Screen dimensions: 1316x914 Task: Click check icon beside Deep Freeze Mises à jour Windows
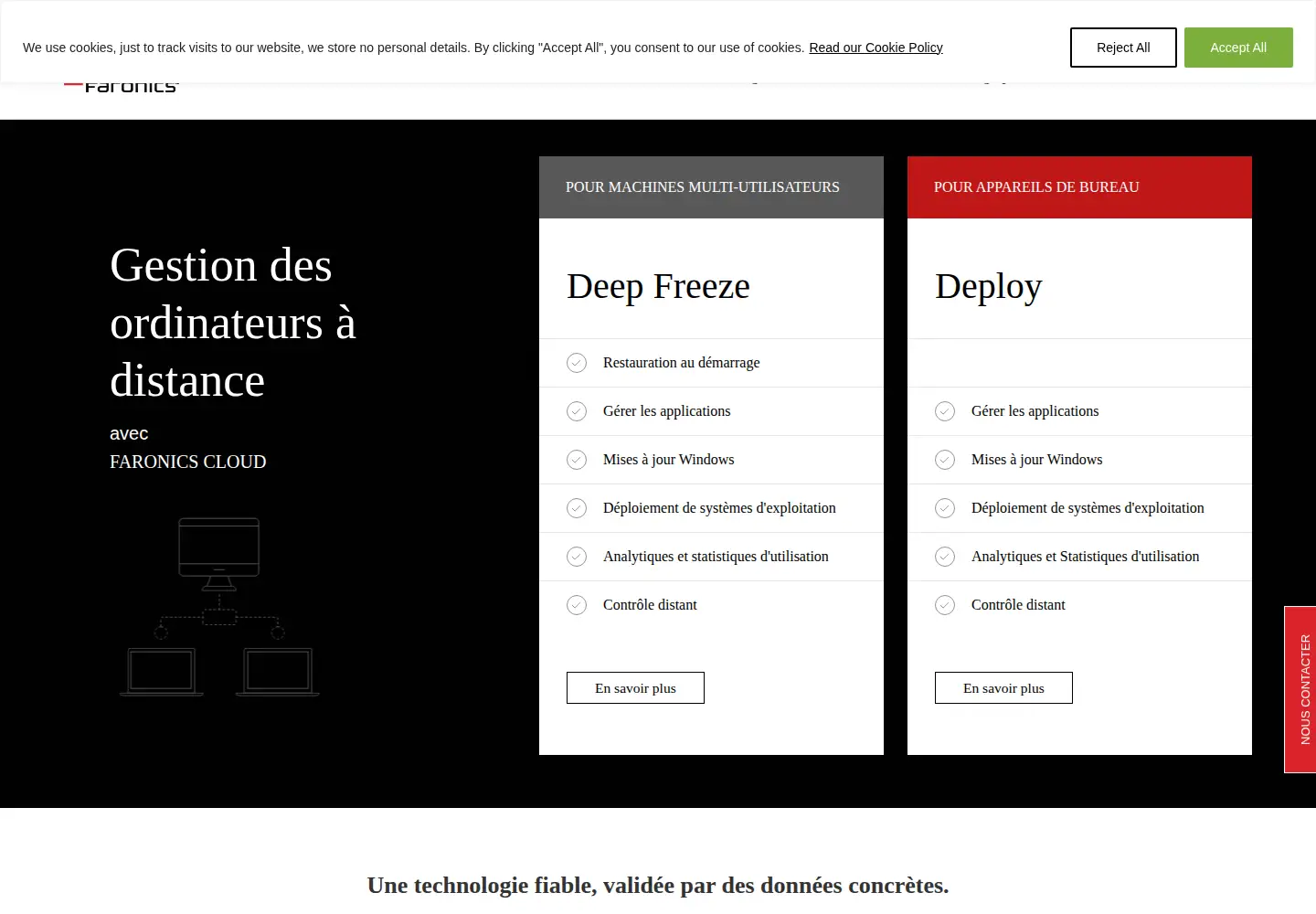(x=577, y=460)
